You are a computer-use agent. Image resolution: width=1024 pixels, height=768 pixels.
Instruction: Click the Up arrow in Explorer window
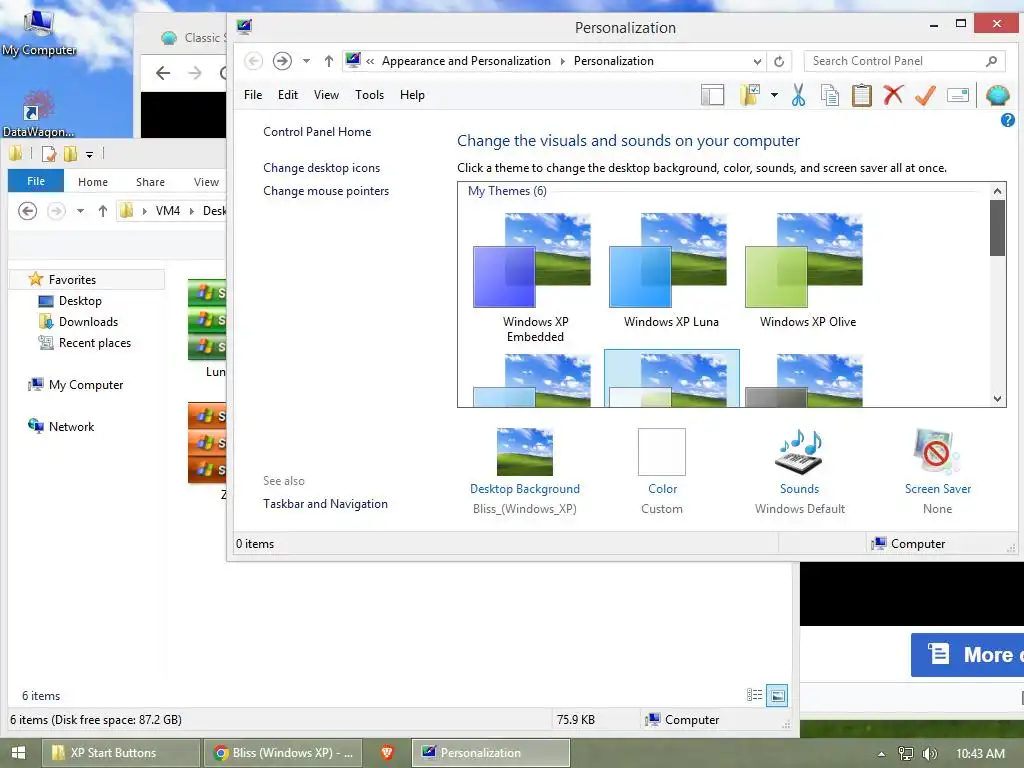click(103, 211)
